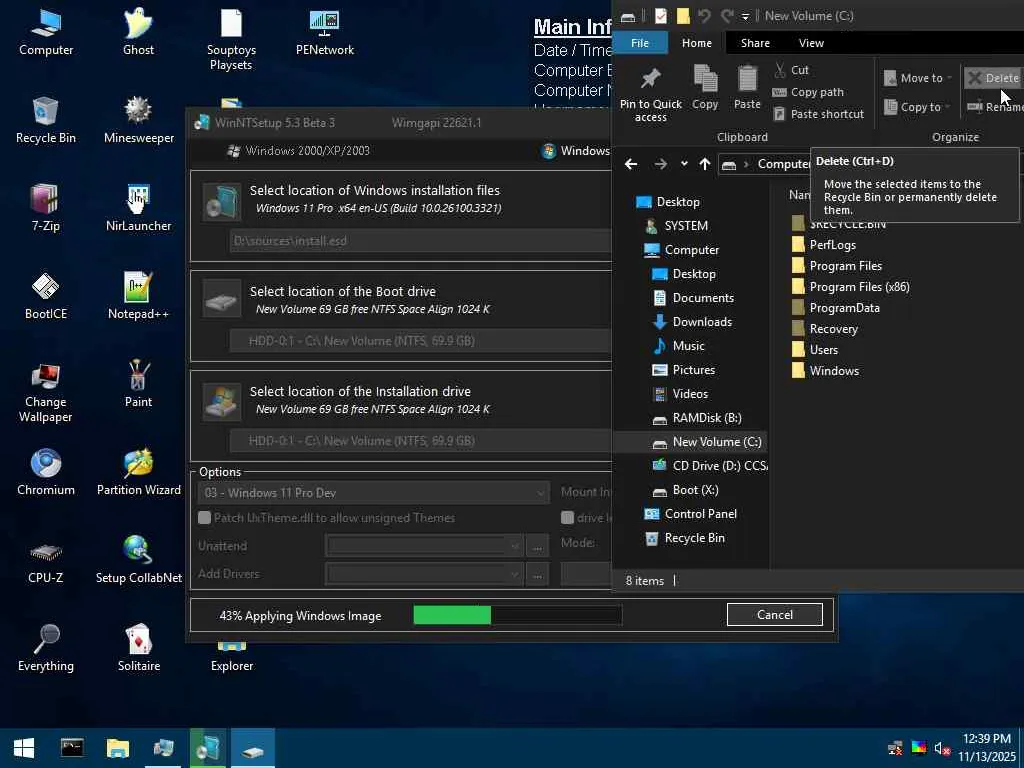1024x768 pixels.
Task: Open the Chromium browser icon
Action: coord(46,473)
